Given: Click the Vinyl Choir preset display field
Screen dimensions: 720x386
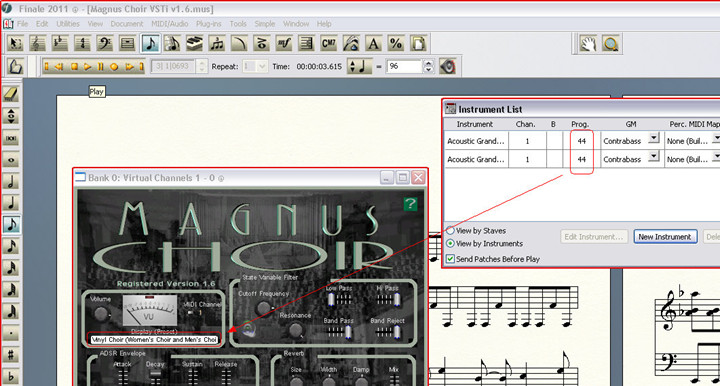Looking at the screenshot, I should click(x=154, y=340).
